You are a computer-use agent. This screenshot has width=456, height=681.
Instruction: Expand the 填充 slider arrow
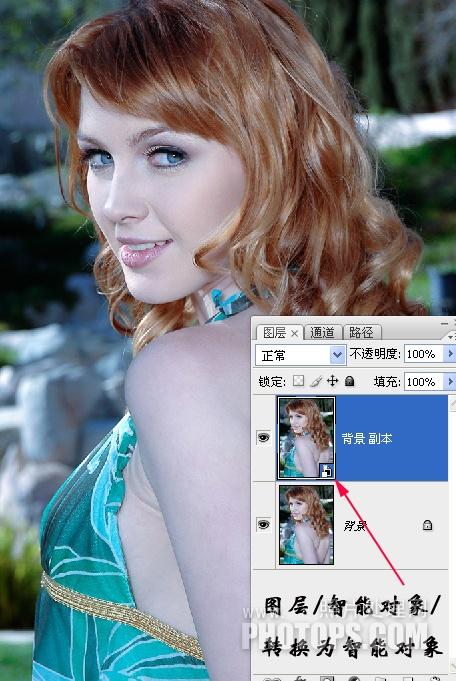pos(450,382)
